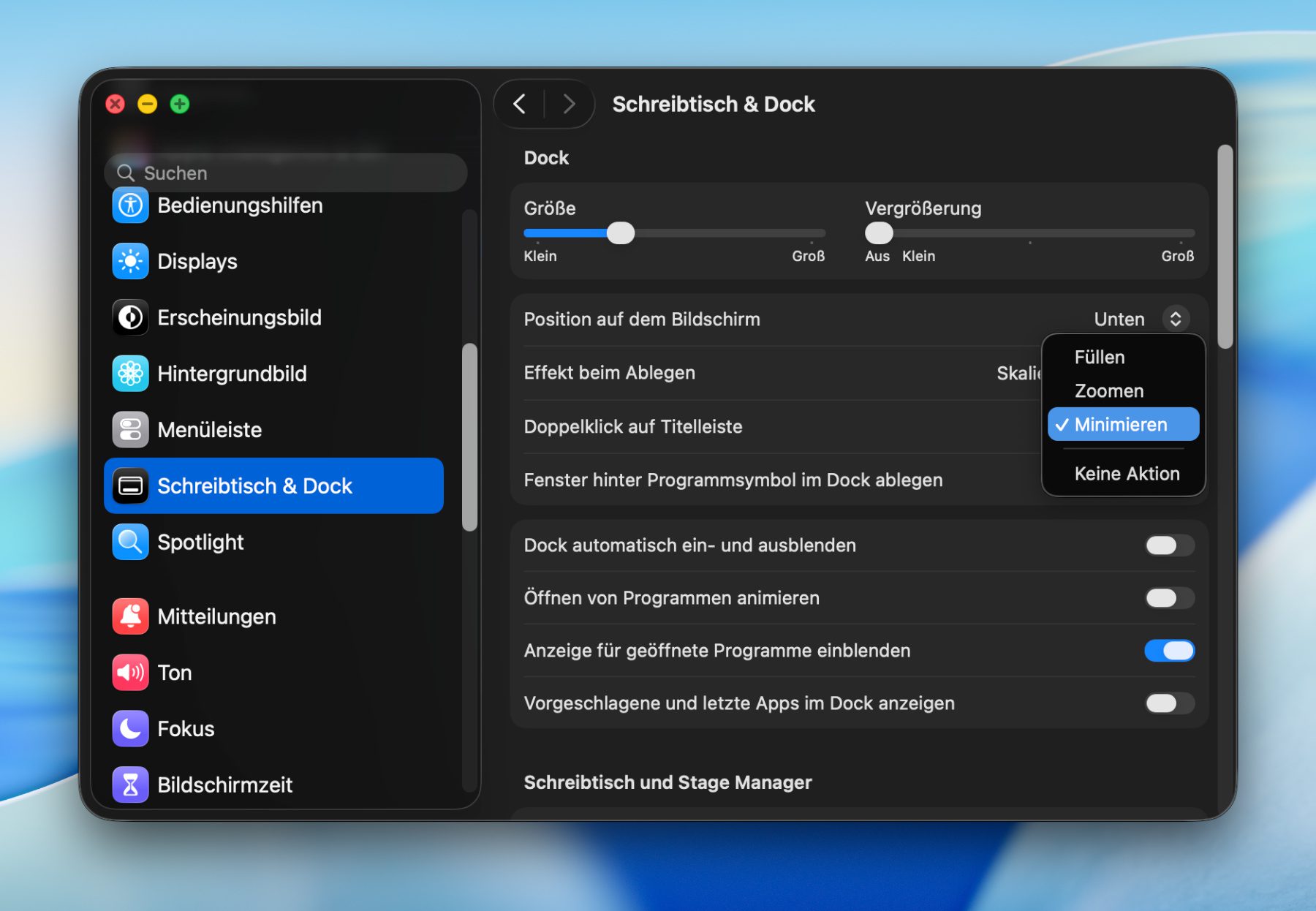Choose Zoomen in the popup menu

pyautogui.click(x=1108, y=391)
